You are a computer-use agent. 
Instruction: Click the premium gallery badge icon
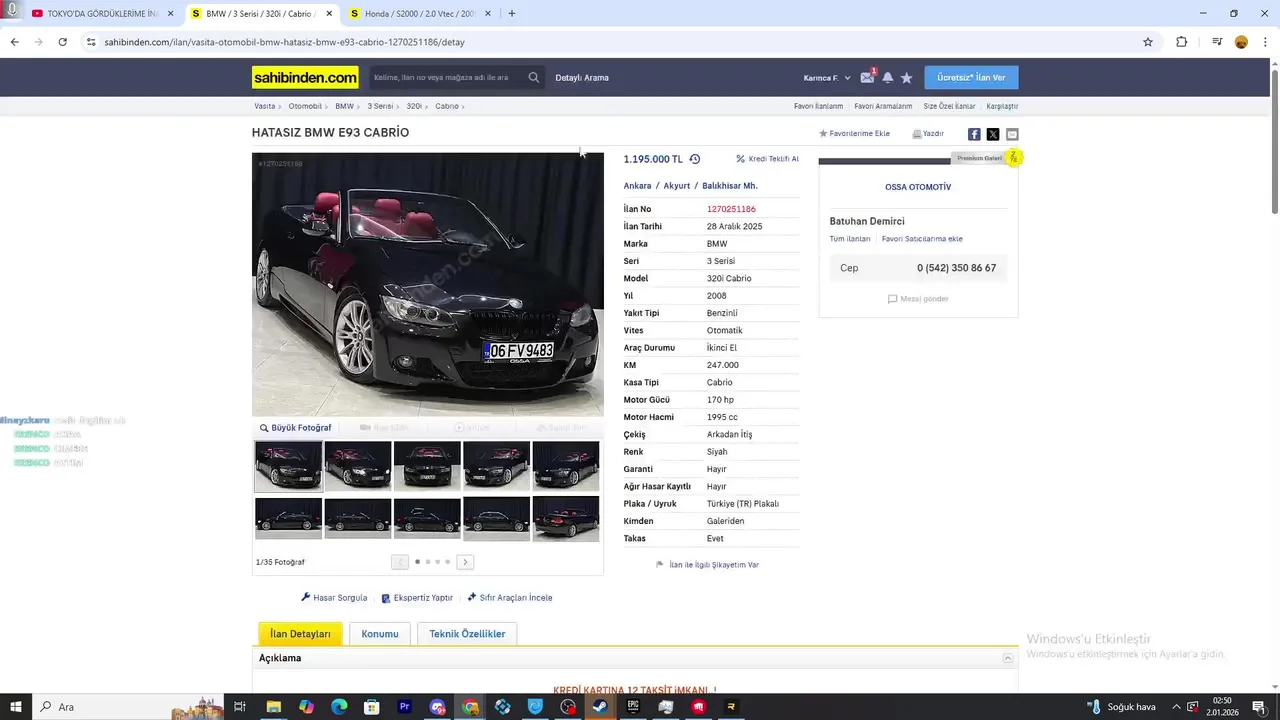pyautogui.click(x=1013, y=158)
